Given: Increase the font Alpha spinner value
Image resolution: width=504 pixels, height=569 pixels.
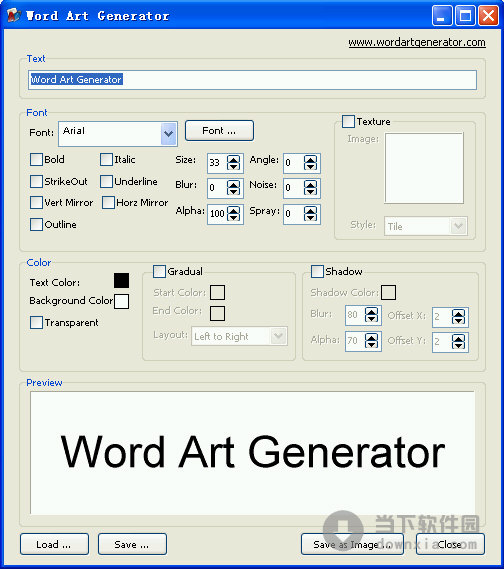Looking at the screenshot, I should 233,209.
